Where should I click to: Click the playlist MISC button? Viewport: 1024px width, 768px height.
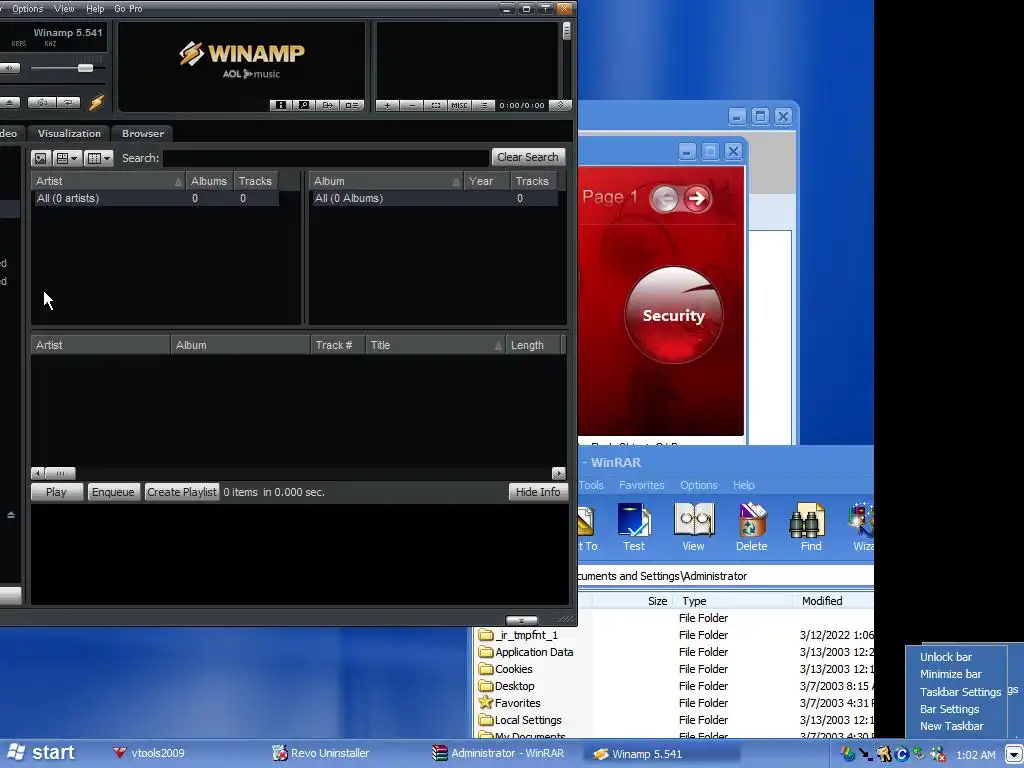coord(459,105)
